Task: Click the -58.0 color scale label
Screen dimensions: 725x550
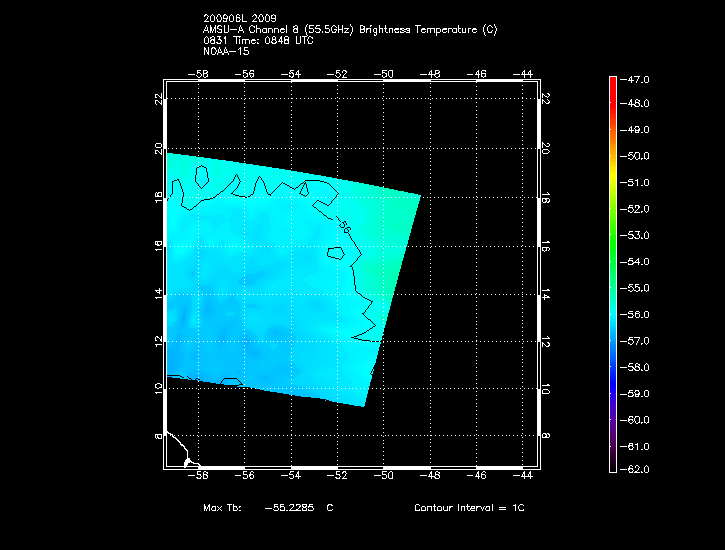Action: [x=638, y=367]
